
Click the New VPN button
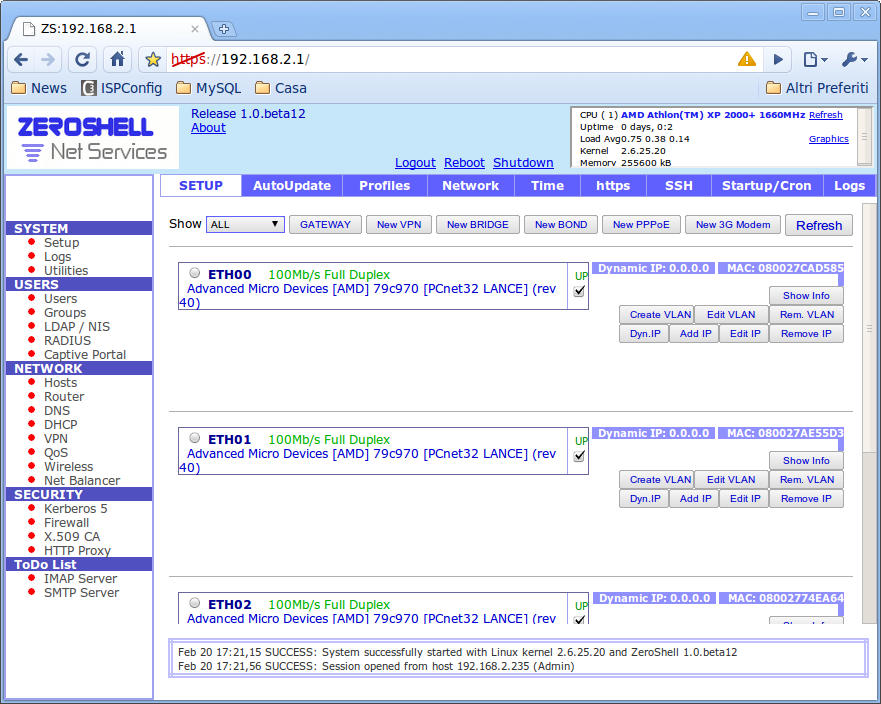click(x=399, y=225)
